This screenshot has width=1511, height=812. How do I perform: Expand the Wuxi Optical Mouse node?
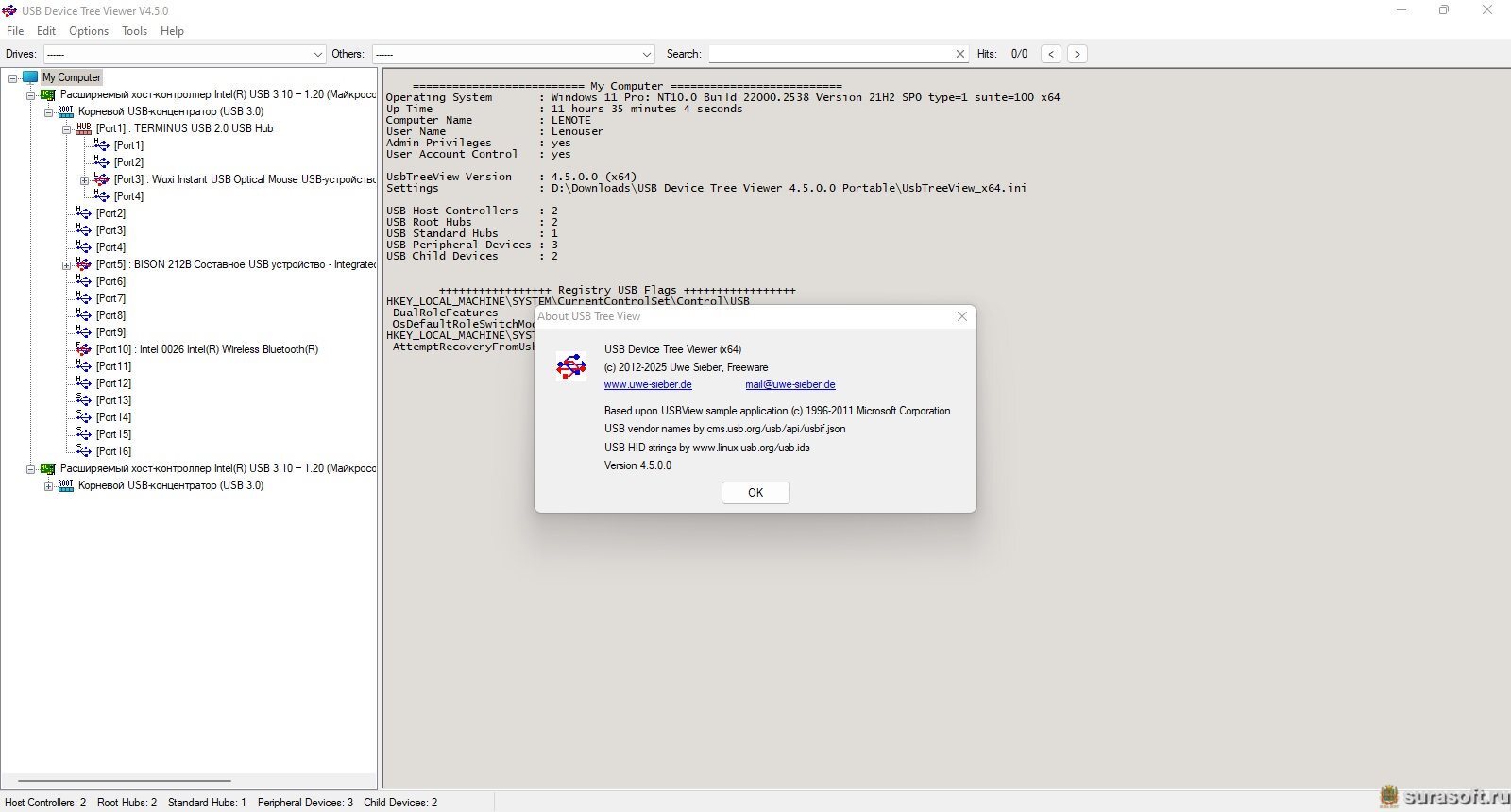[84, 180]
